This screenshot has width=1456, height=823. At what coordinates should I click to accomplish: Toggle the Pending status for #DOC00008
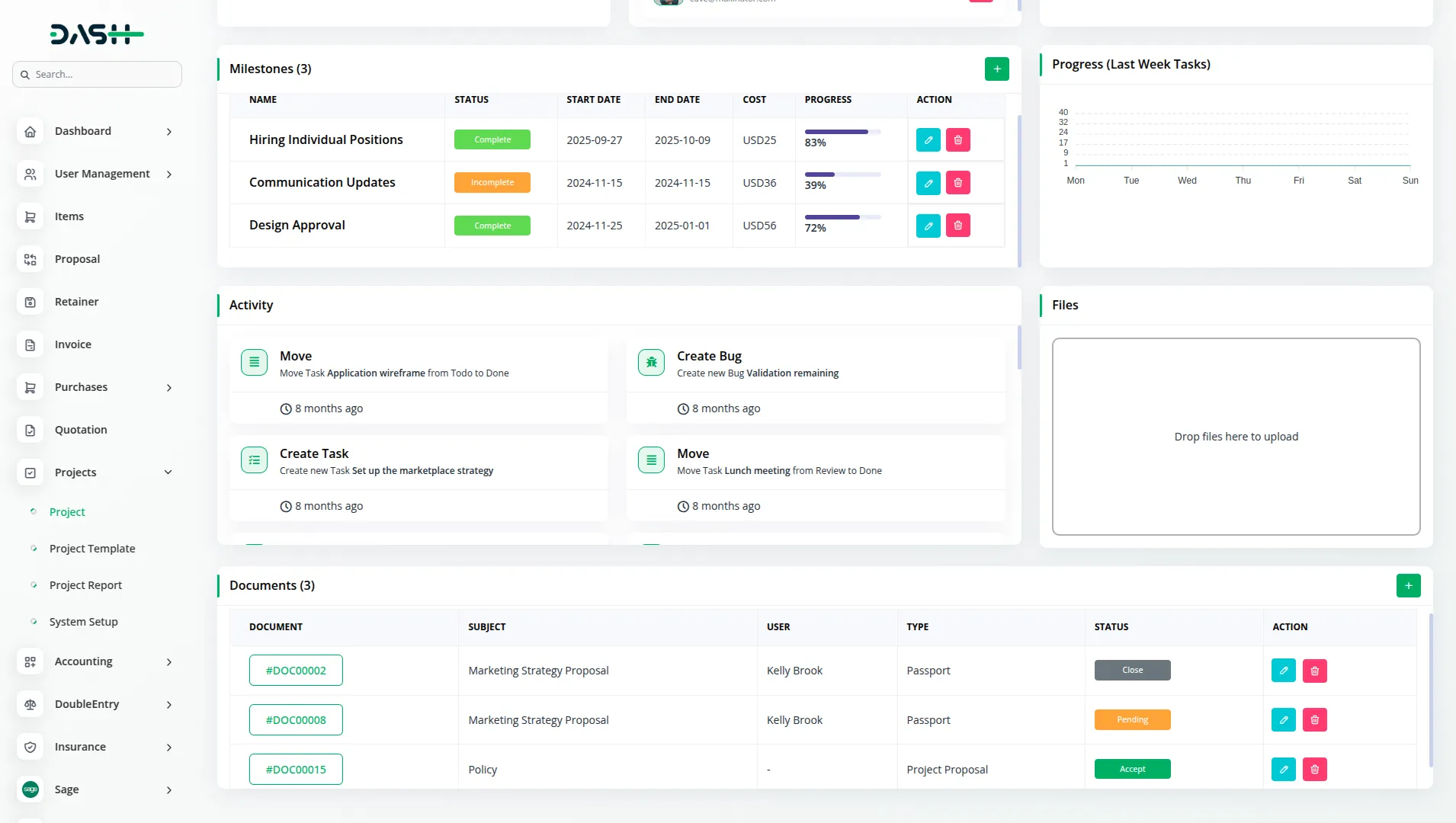[1131, 719]
